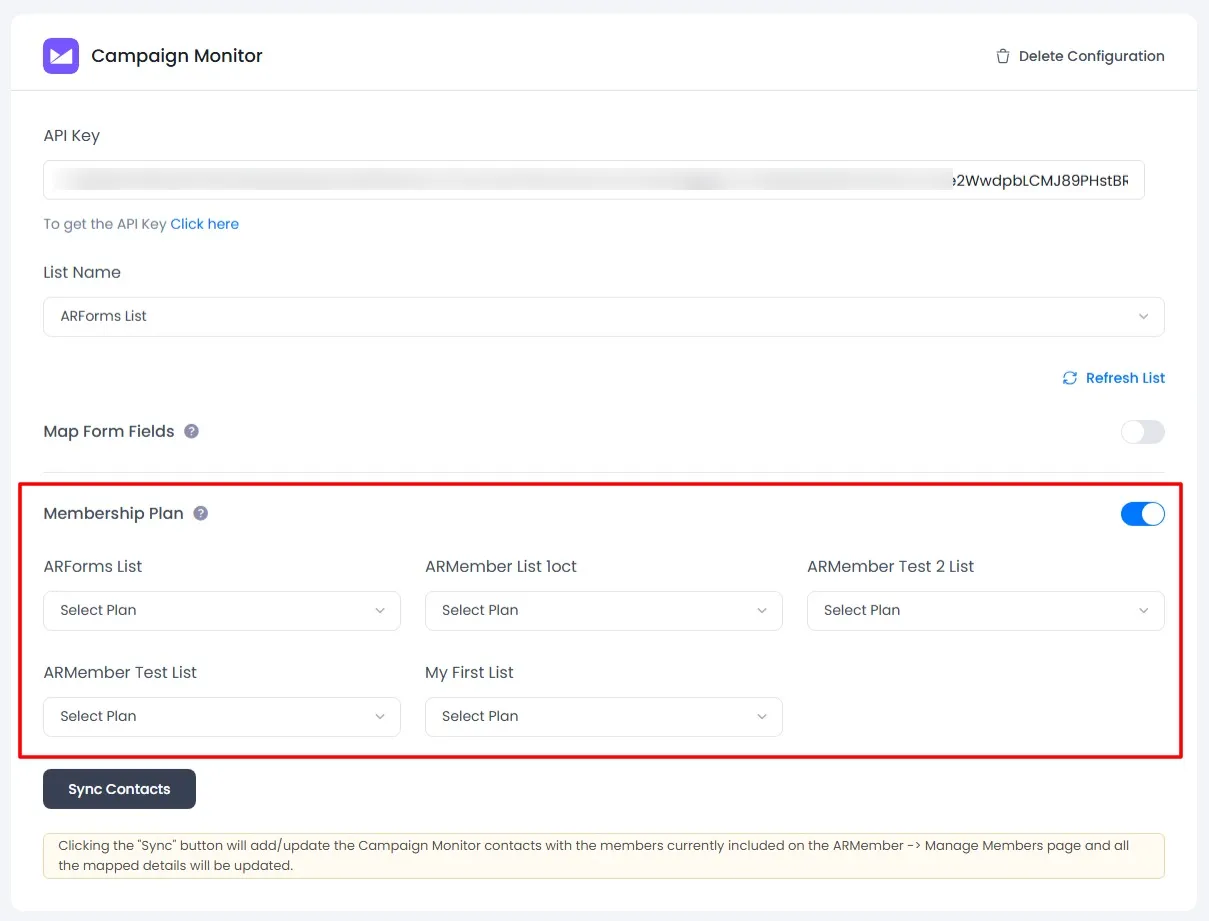Open the ARForms List plan dropdown
This screenshot has width=1209, height=921.
[221, 611]
